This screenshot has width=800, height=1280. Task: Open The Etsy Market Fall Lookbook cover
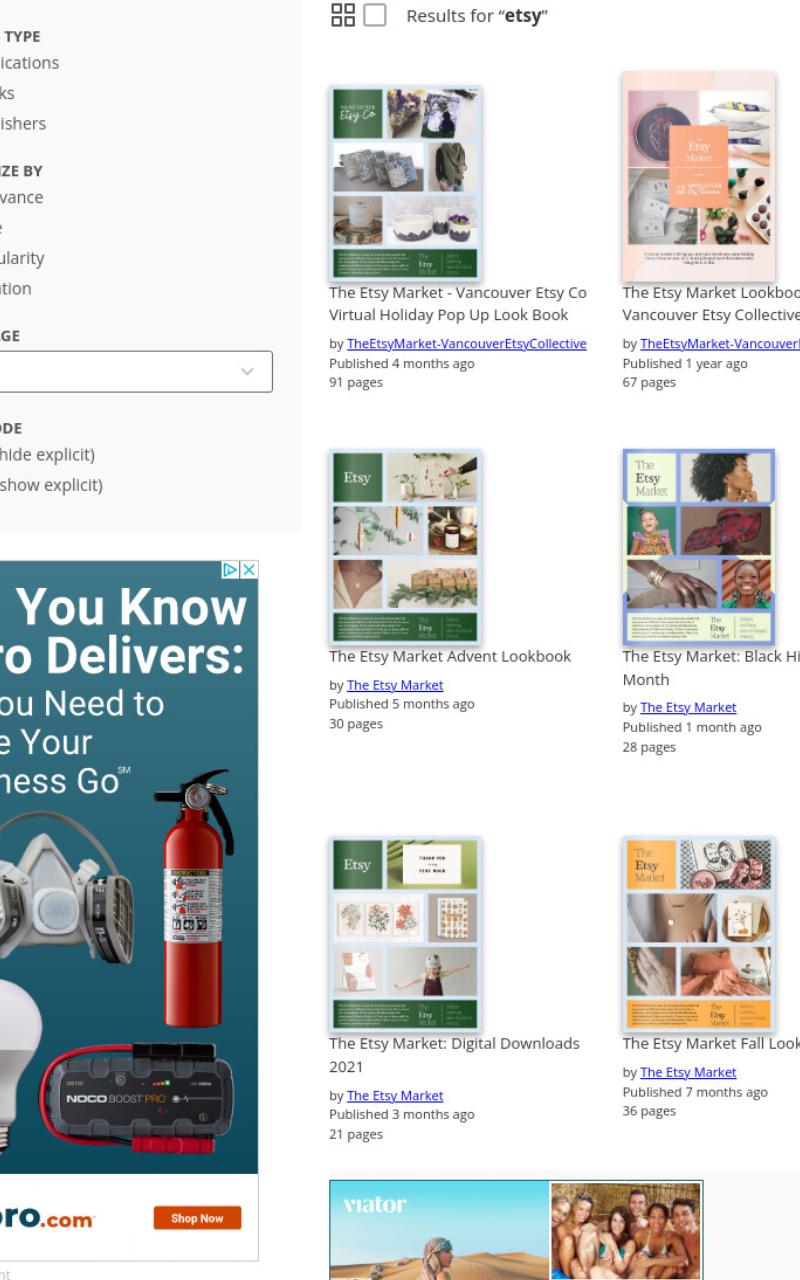[698, 934]
